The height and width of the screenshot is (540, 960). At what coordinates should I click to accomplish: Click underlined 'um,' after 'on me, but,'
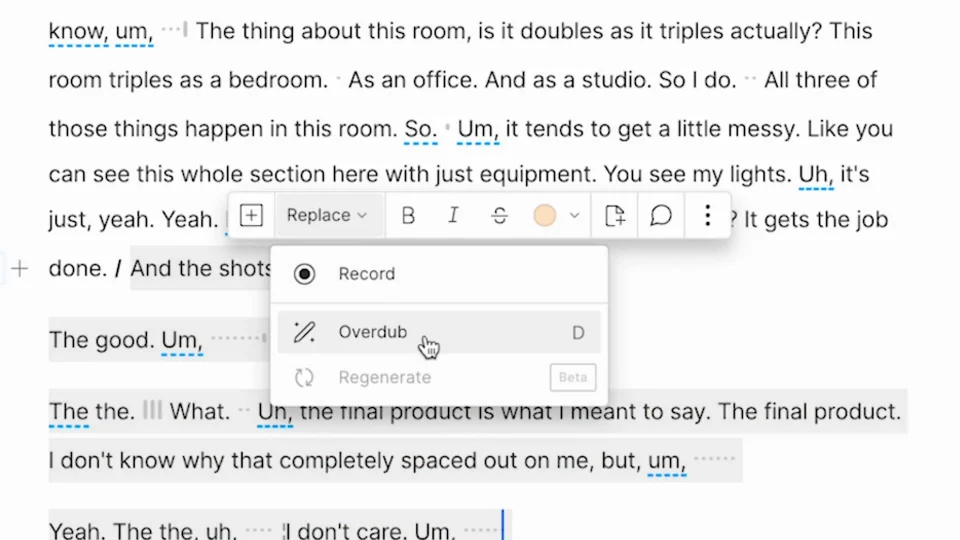coord(667,461)
